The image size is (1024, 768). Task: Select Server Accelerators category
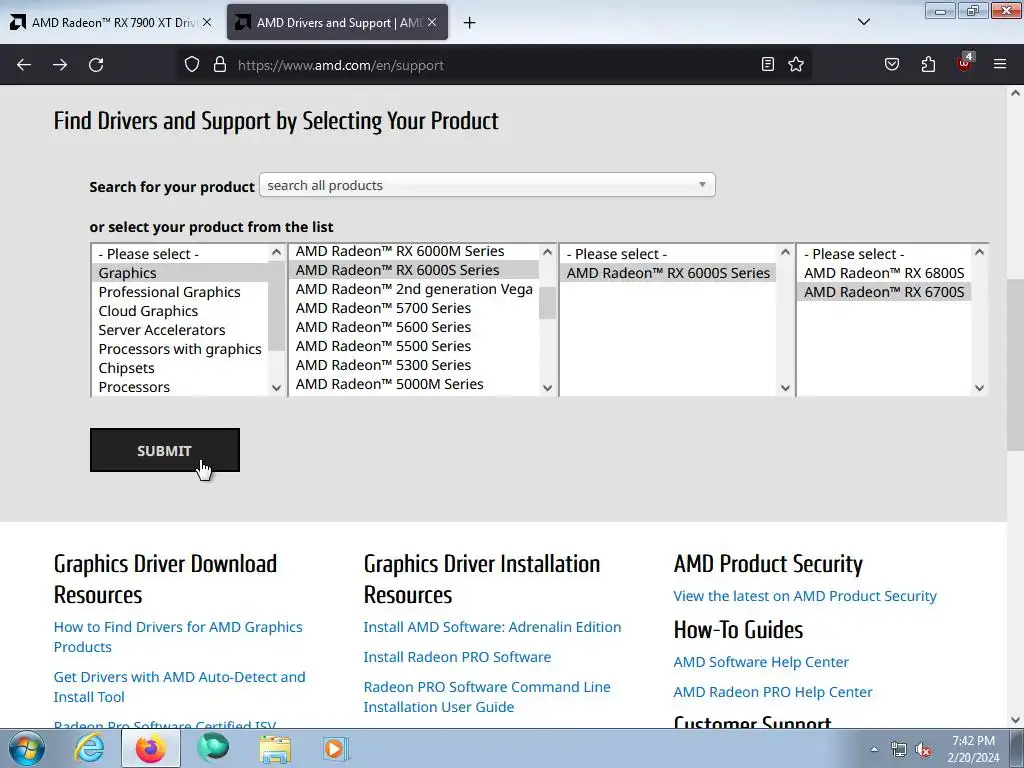[x=180, y=330]
